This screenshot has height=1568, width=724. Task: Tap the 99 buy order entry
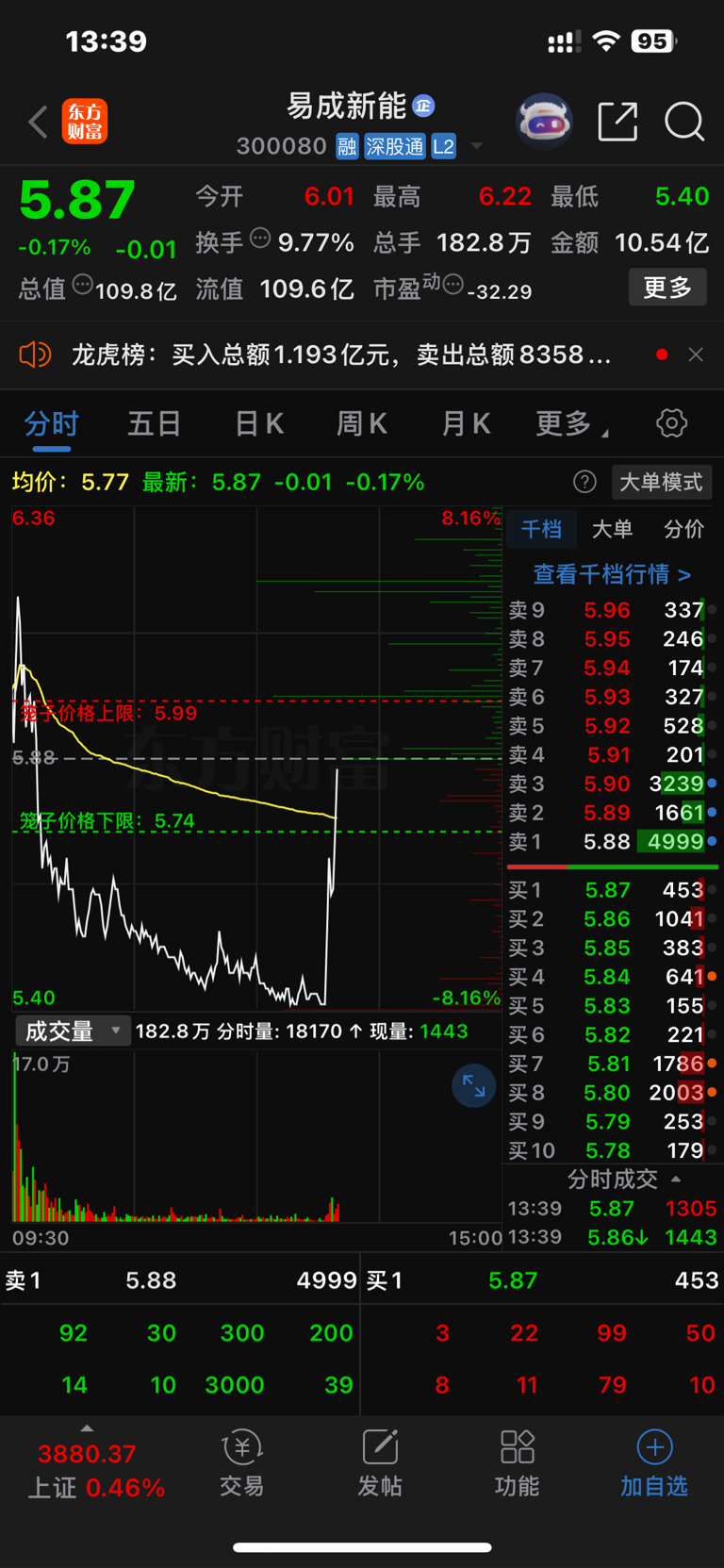coord(612,1333)
